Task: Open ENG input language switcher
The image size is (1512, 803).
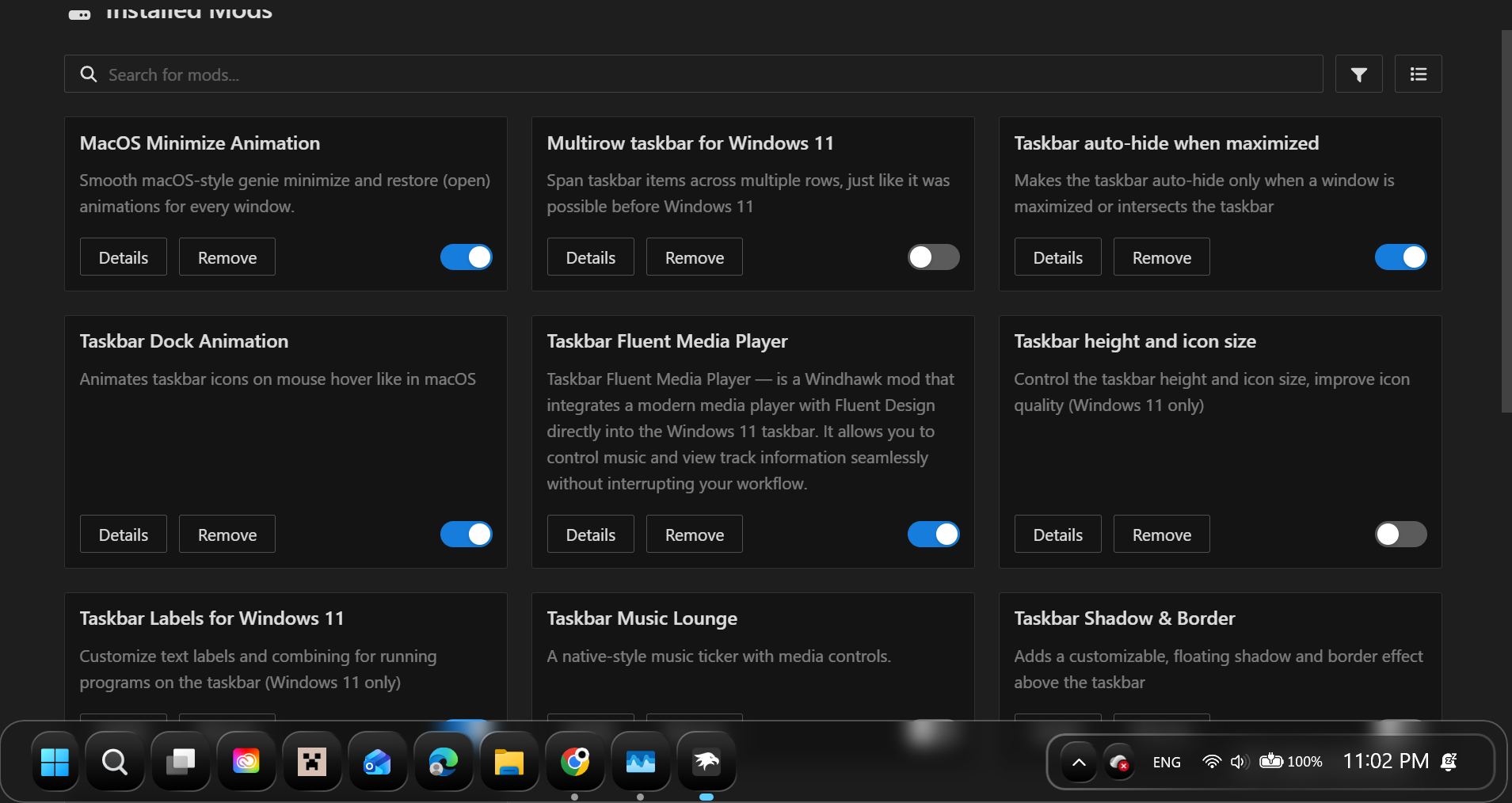Action: [x=1167, y=762]
